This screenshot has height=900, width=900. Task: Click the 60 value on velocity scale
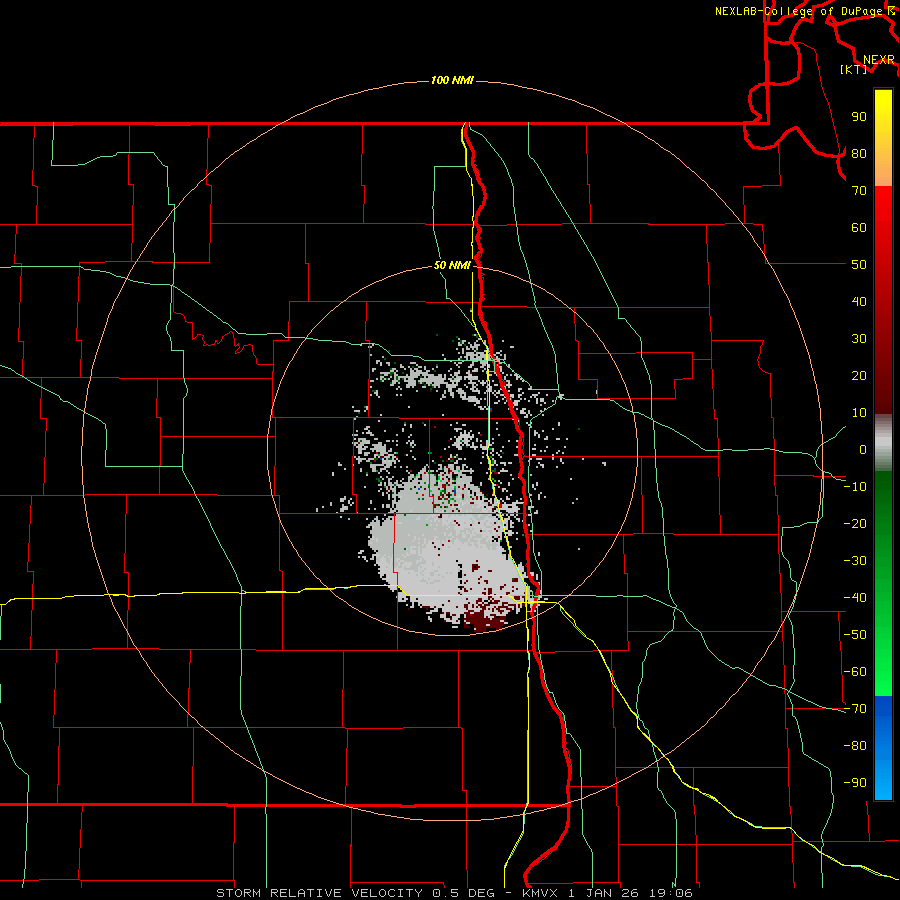click(859, 227)
